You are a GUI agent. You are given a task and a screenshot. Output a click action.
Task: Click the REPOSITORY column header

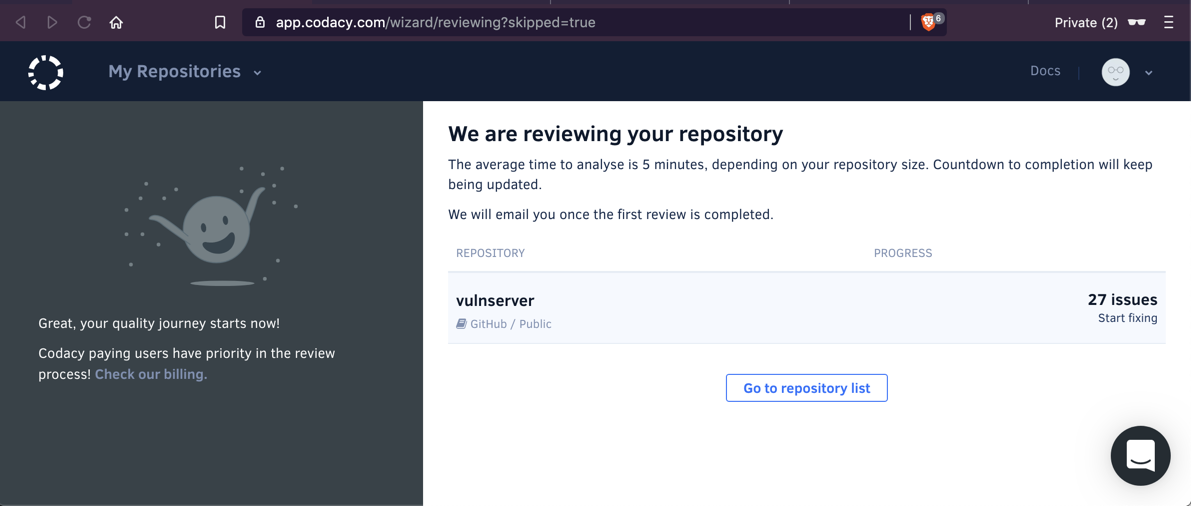coord(490,253)
